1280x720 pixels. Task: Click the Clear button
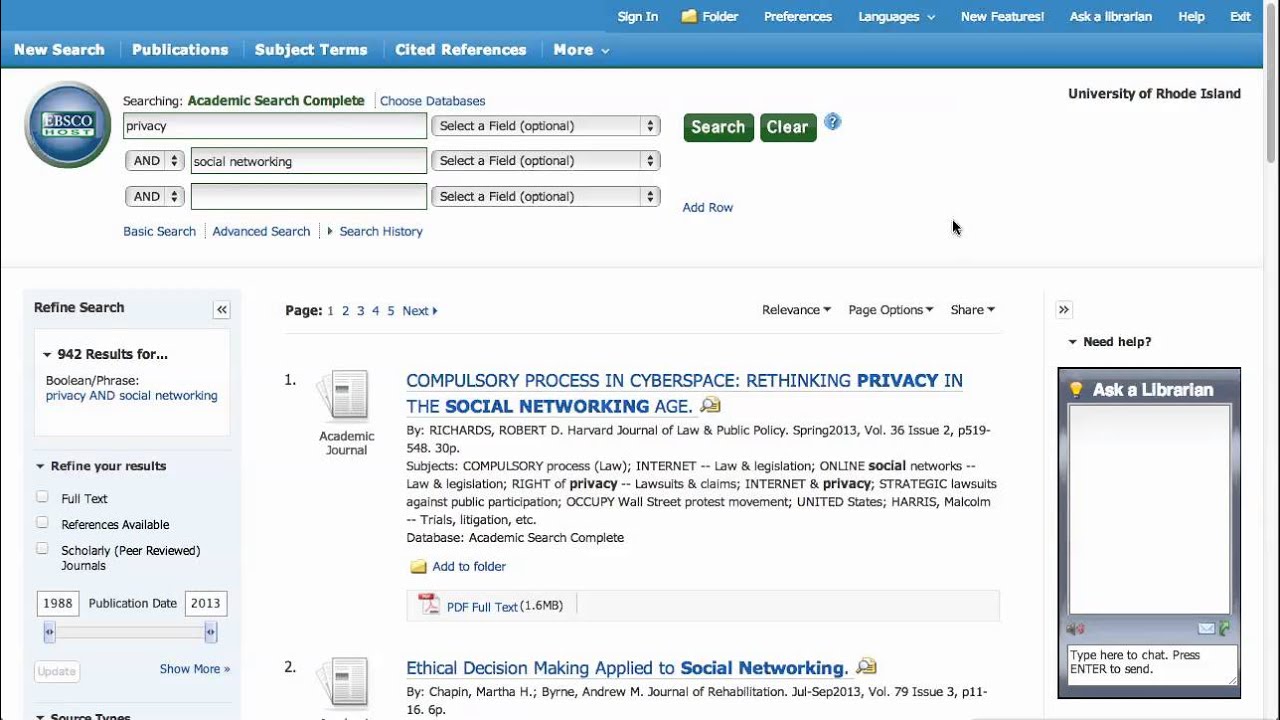788,127
